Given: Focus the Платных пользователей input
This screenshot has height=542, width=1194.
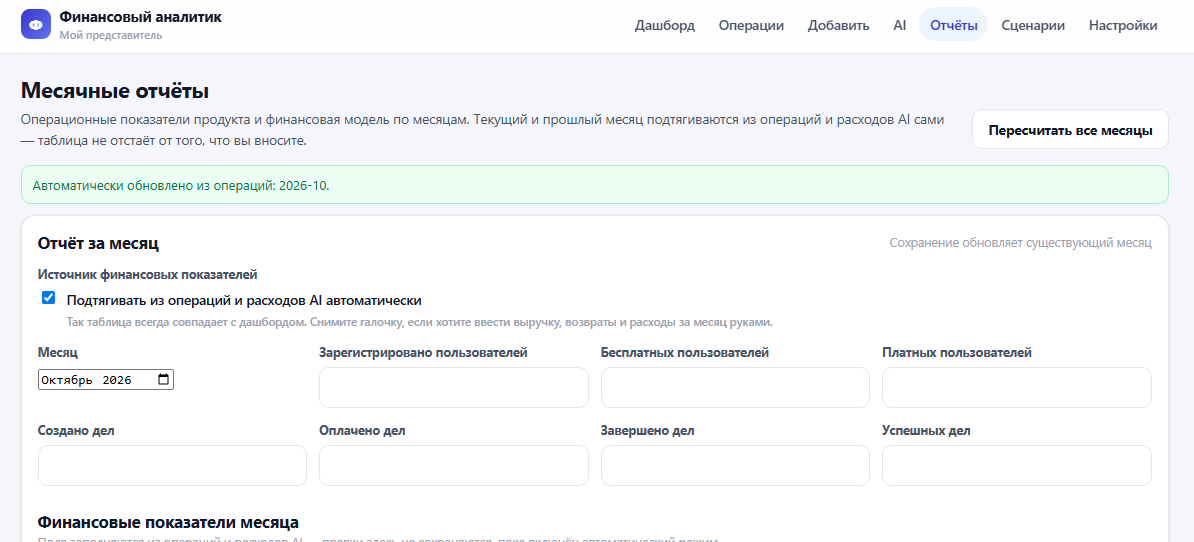Looking at the screenshot, I should tap(1017, 387).
